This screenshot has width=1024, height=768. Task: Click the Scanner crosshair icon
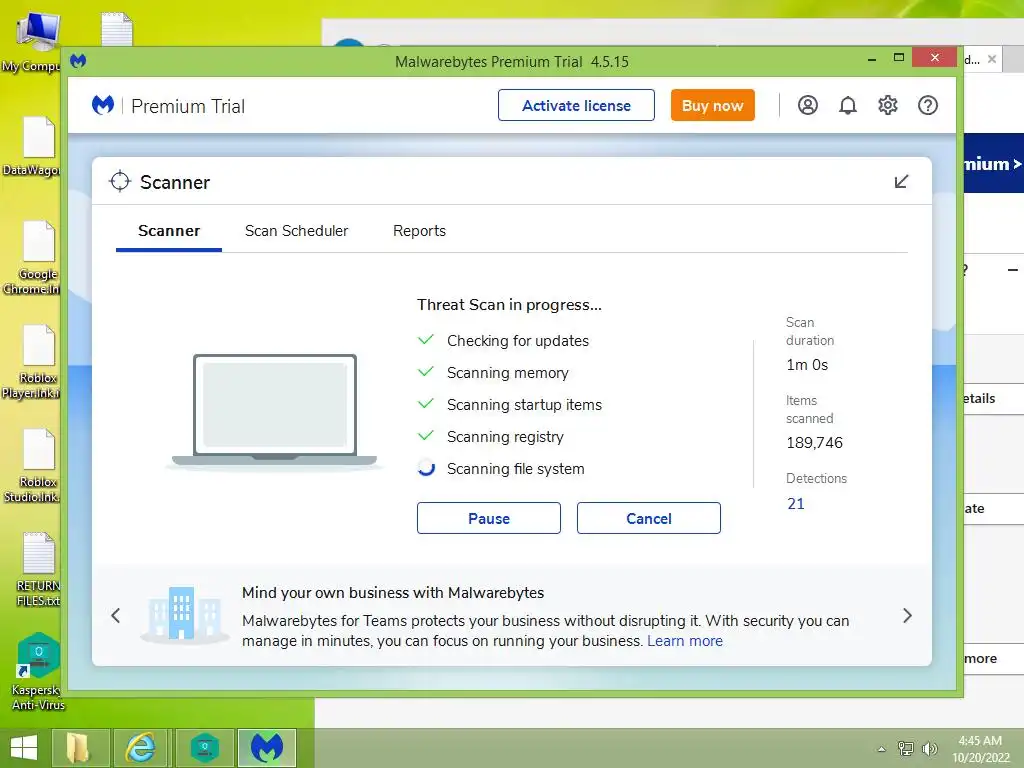120,182
